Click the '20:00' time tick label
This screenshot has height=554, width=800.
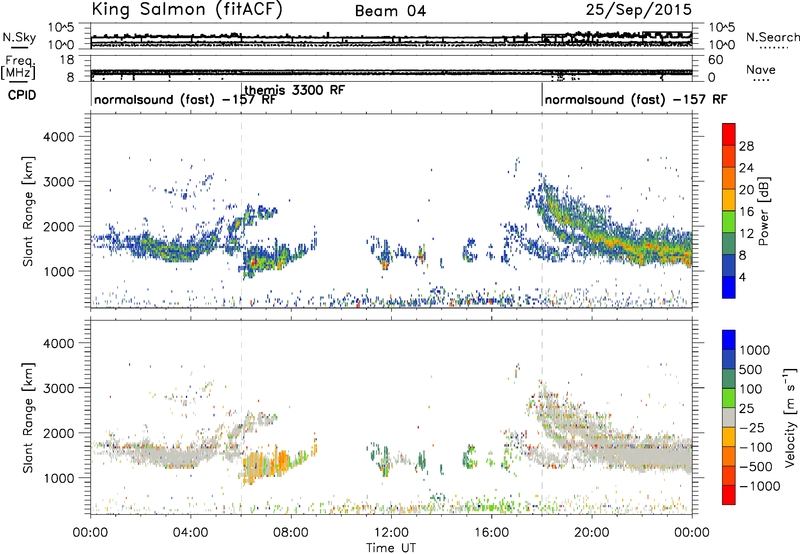[591, 533]
